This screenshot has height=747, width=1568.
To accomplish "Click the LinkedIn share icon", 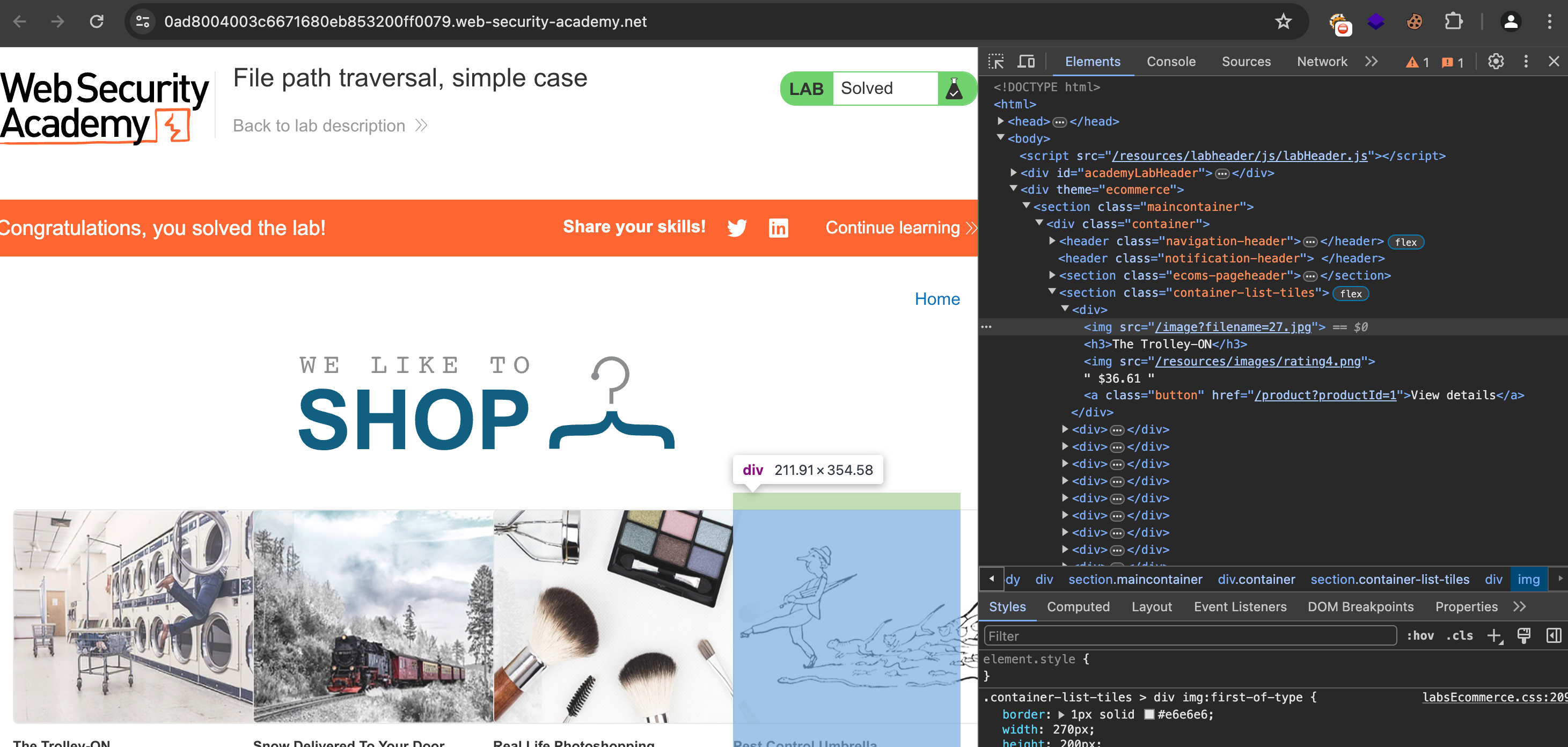I will point(778,228).
